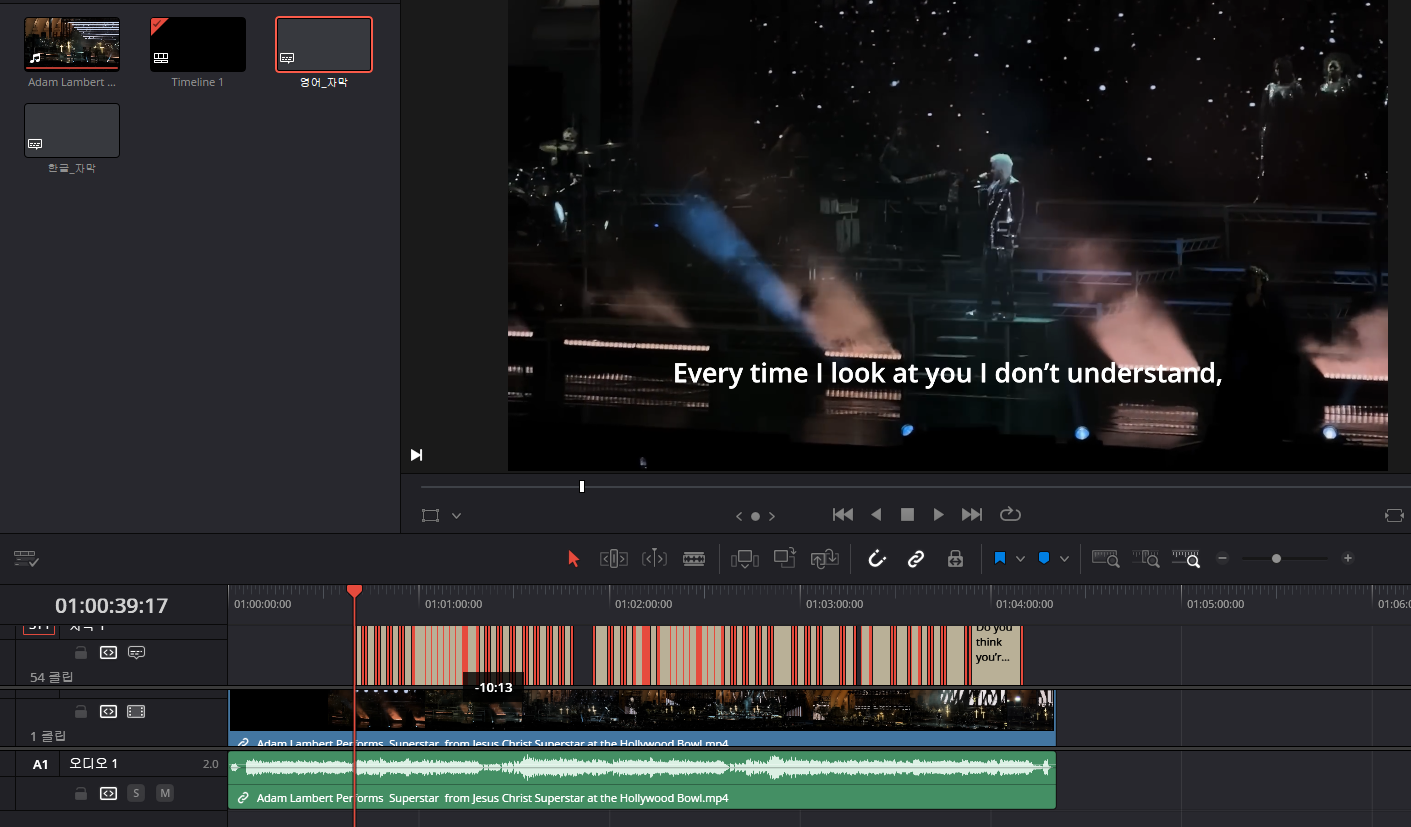Click the Match Frame icon right of viewer
The width and height of the screenshot is (1411, 827).
pos(1394,515)
